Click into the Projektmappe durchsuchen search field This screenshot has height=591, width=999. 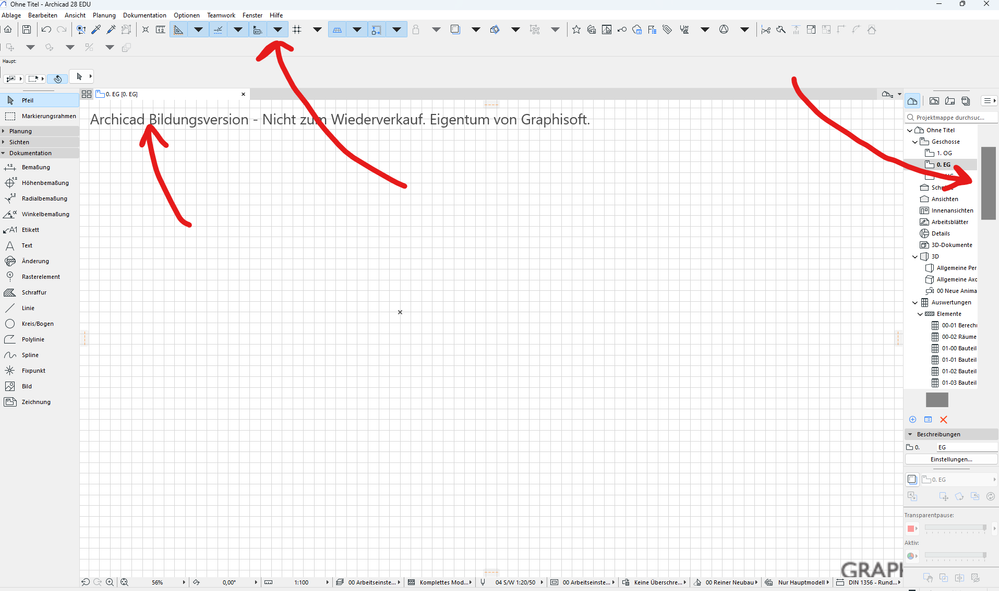951,117
